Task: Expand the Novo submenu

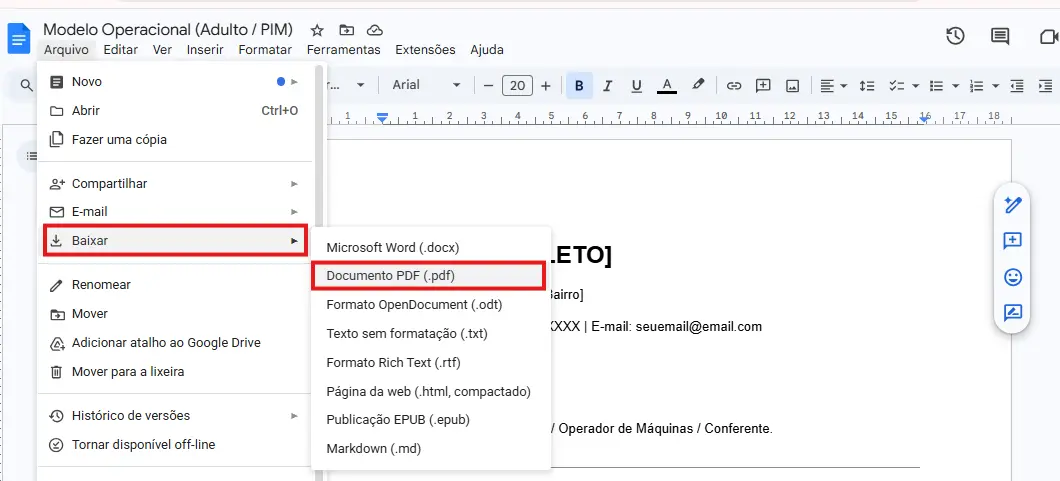Action: point(176,82)
